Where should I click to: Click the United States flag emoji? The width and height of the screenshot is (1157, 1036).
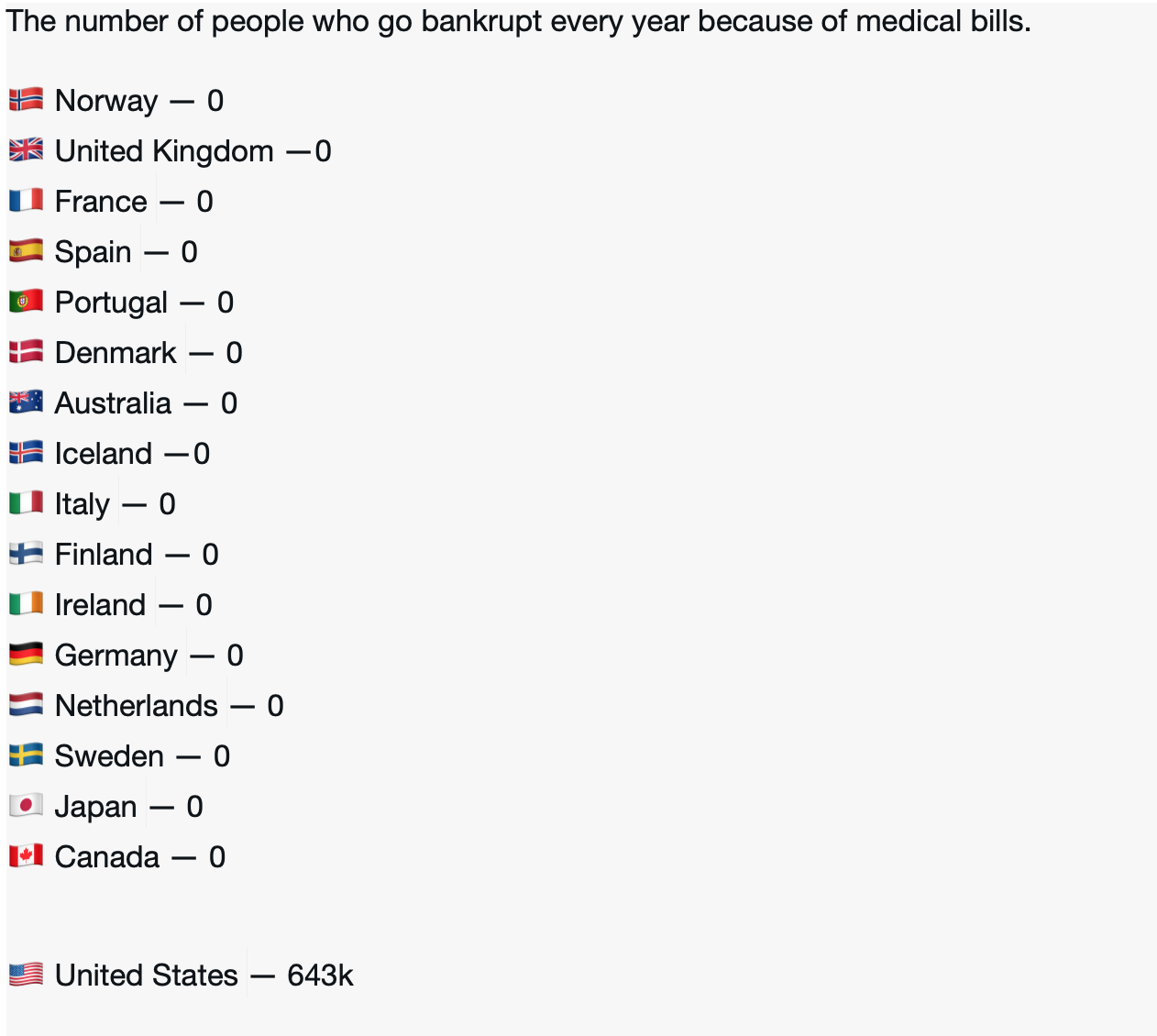pos(26,974)
